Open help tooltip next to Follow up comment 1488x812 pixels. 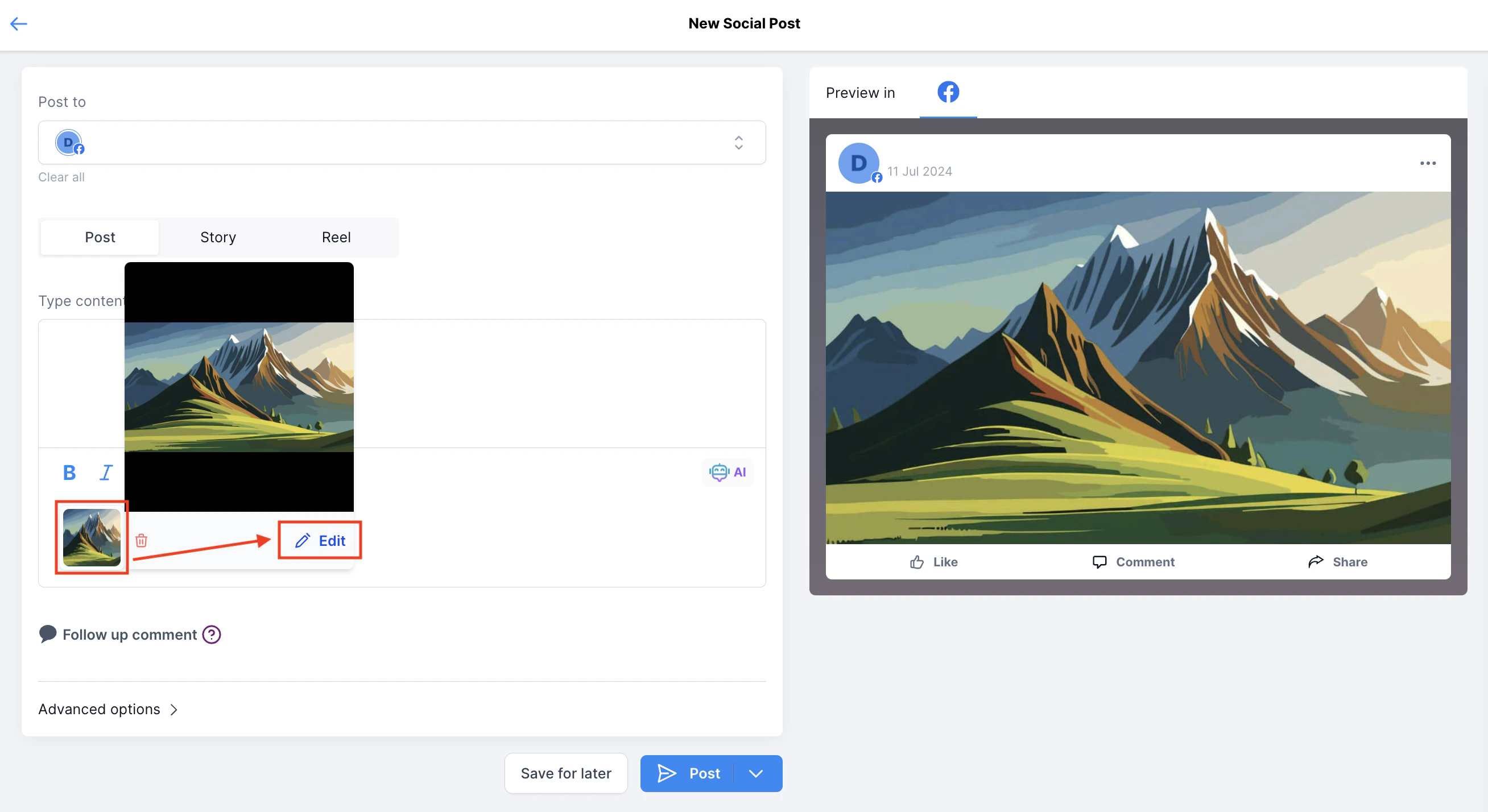tap(211, 634)
